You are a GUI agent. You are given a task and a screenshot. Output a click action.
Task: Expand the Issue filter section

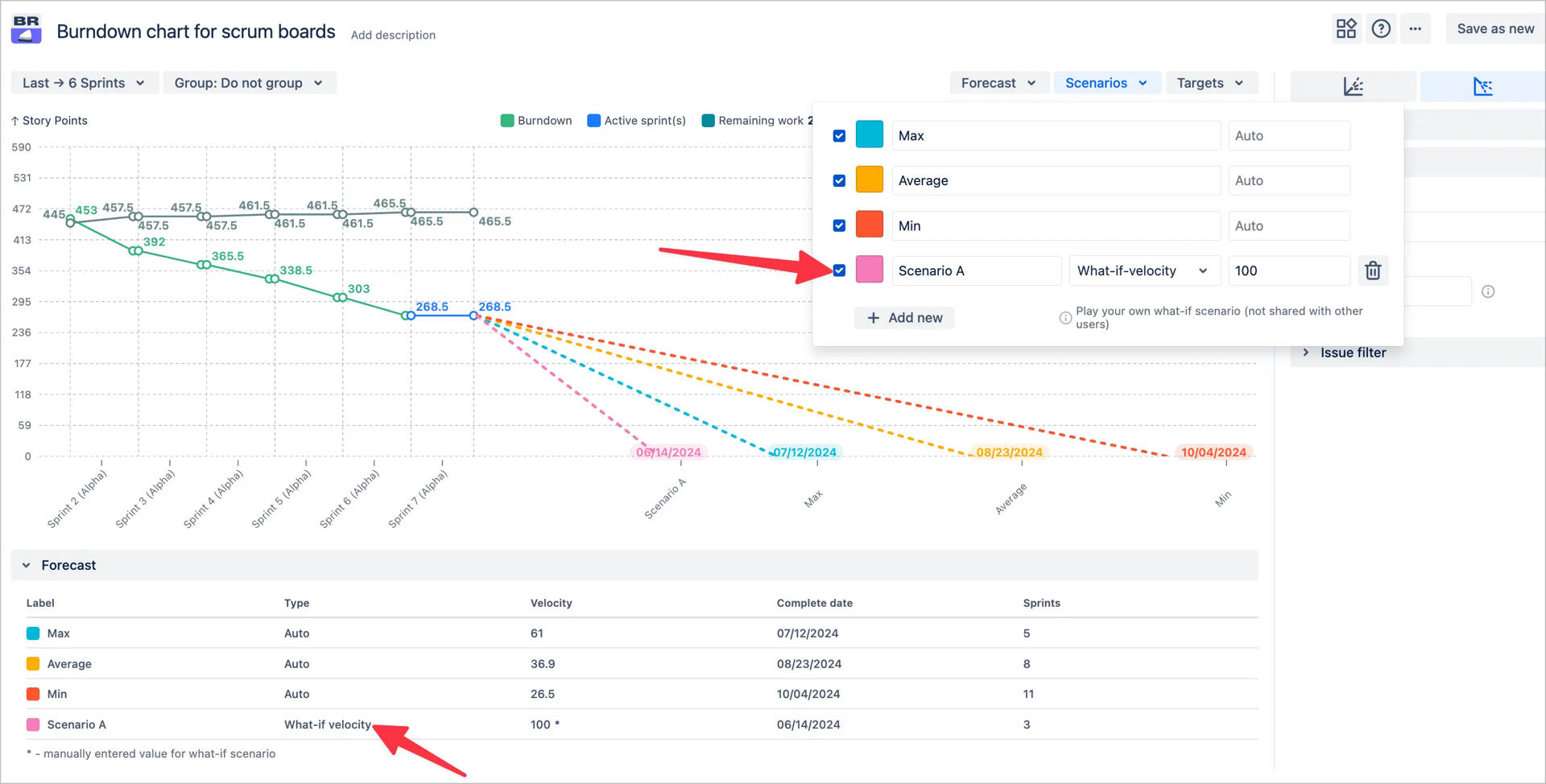1306,353
